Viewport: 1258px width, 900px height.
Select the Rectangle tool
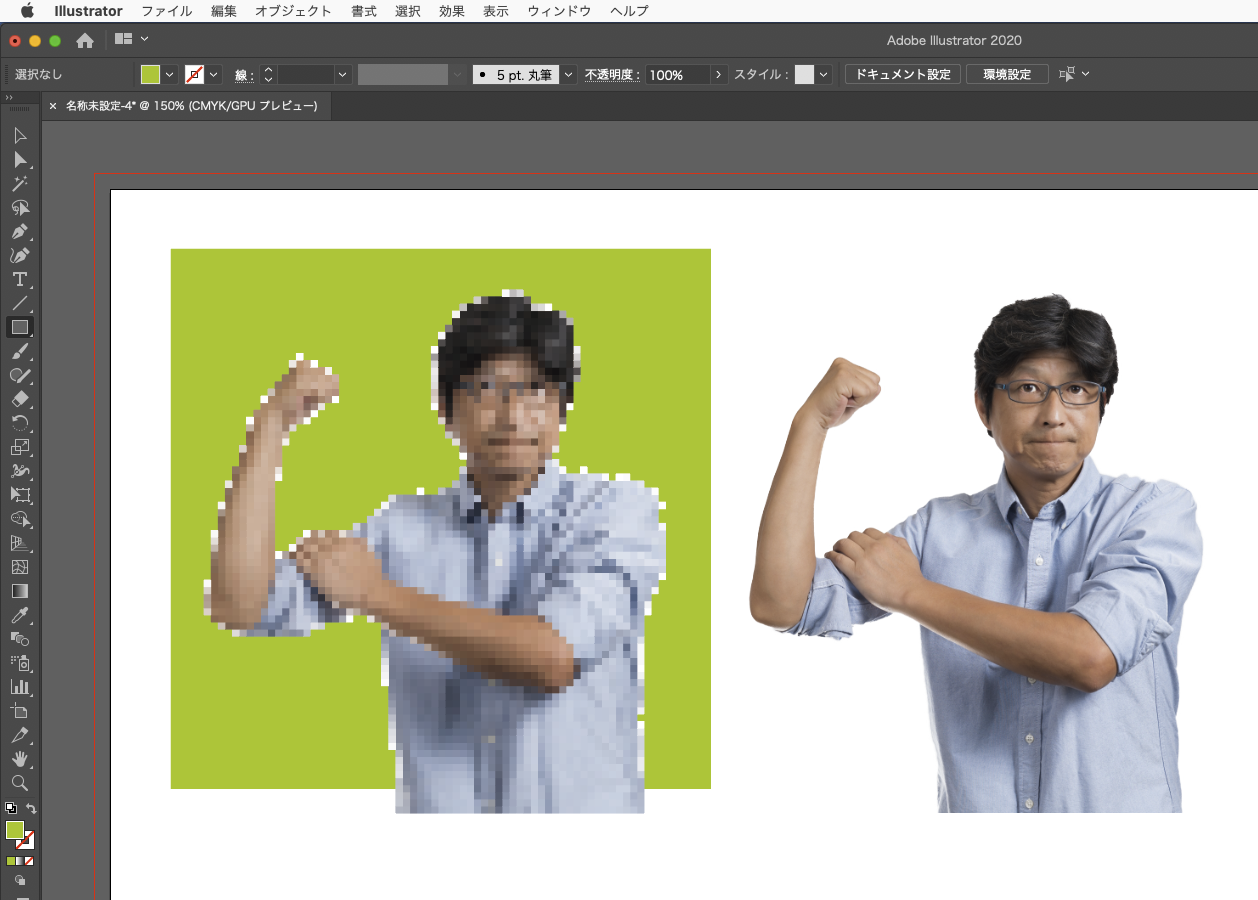pos(20,327)
